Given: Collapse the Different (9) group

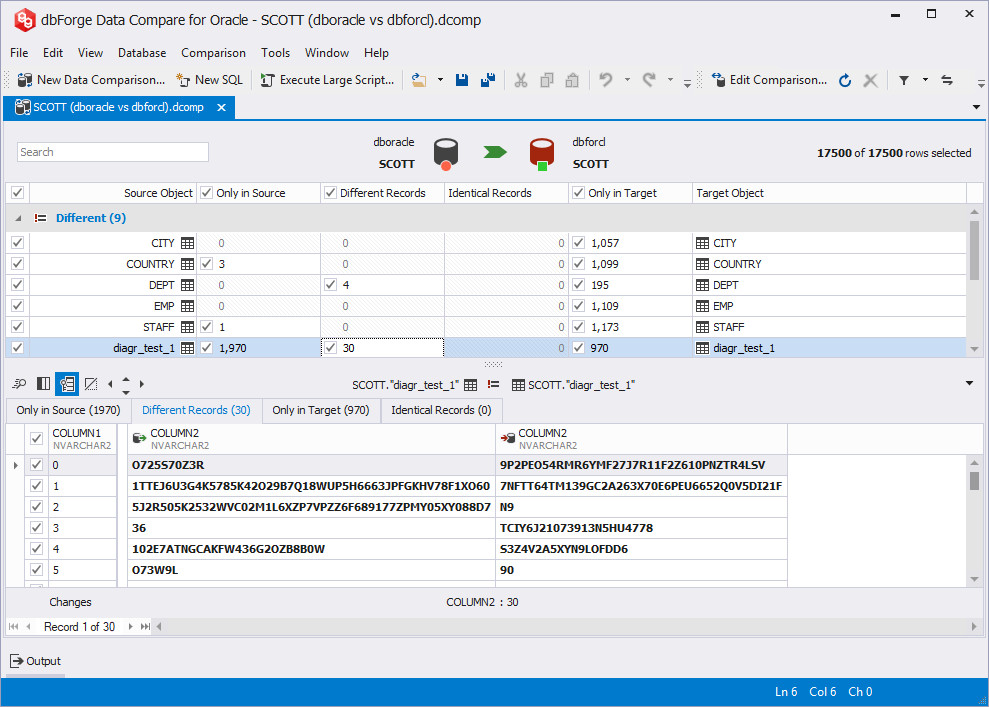Looking at the screenshot, I should [18, 218].
